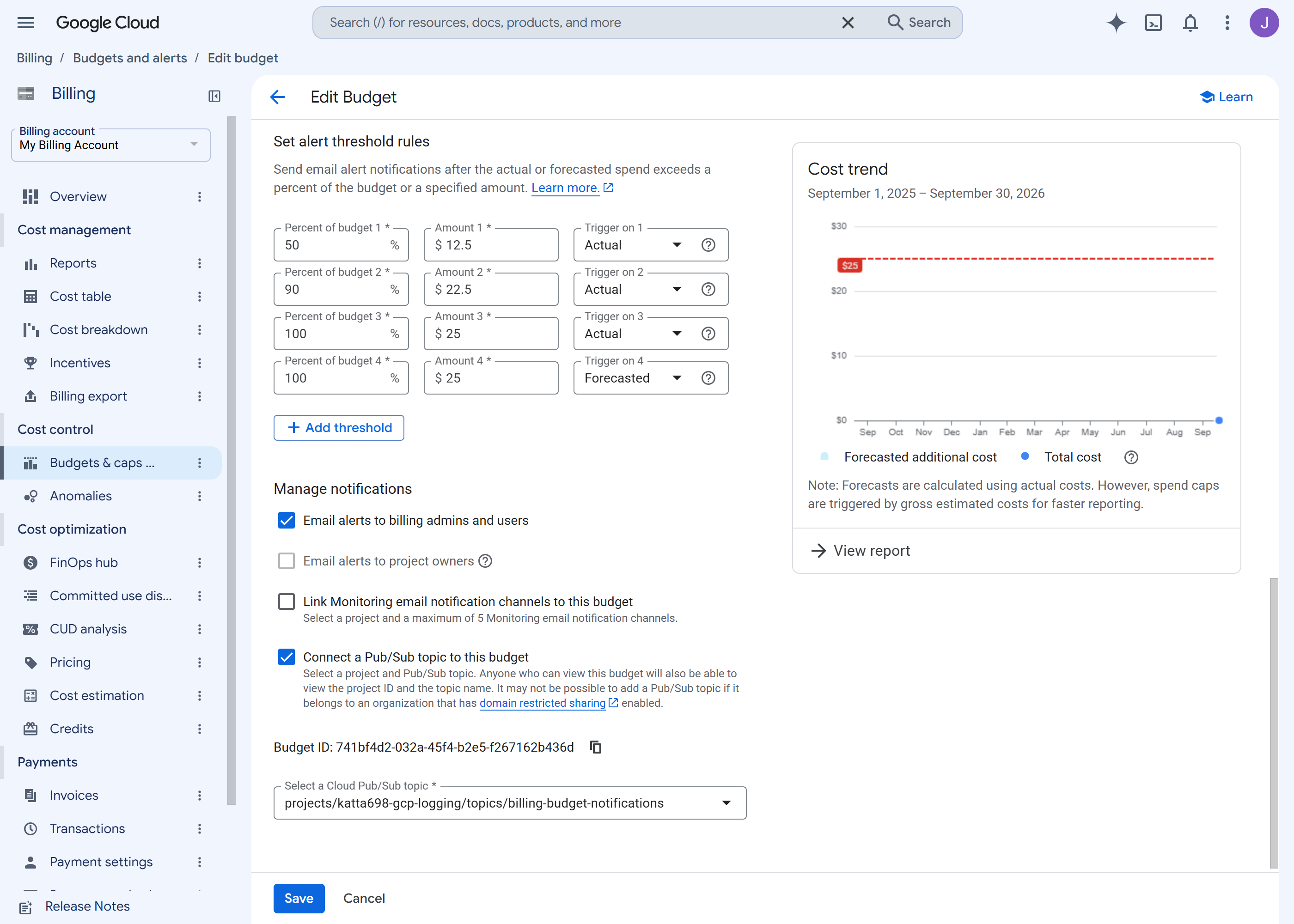The image size is (1294, 924).
Task: Open the Learn panel link
Action: click(x=1226, y=97)
